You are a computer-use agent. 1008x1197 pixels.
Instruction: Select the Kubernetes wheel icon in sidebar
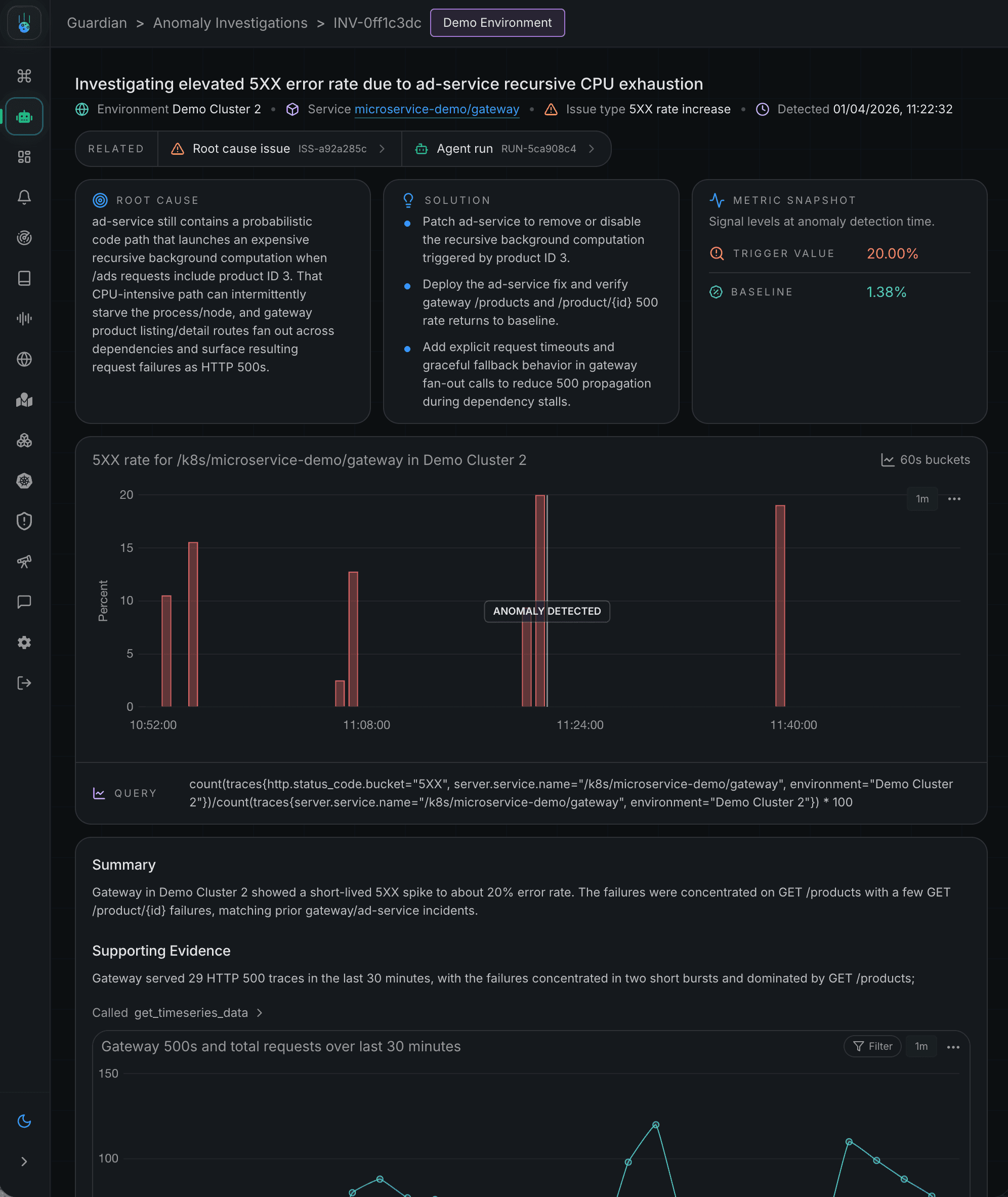(x=24, y=481)
